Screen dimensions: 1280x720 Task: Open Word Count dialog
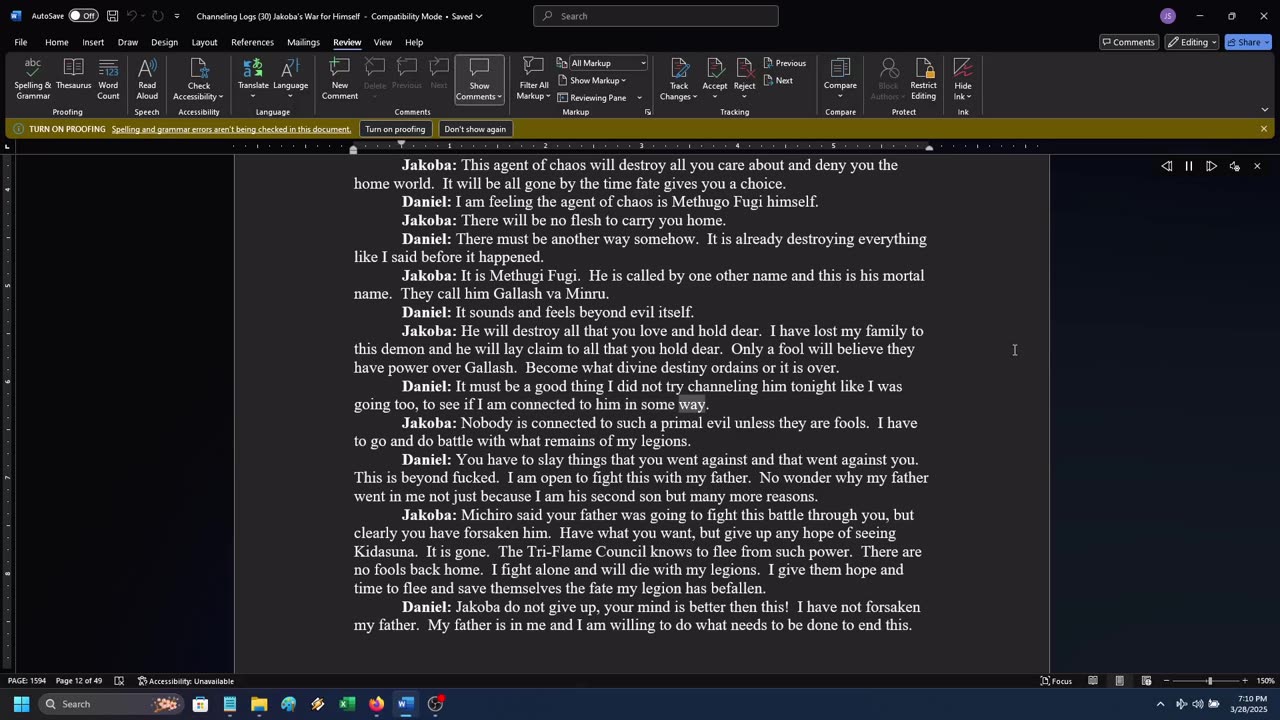(108, 79)
